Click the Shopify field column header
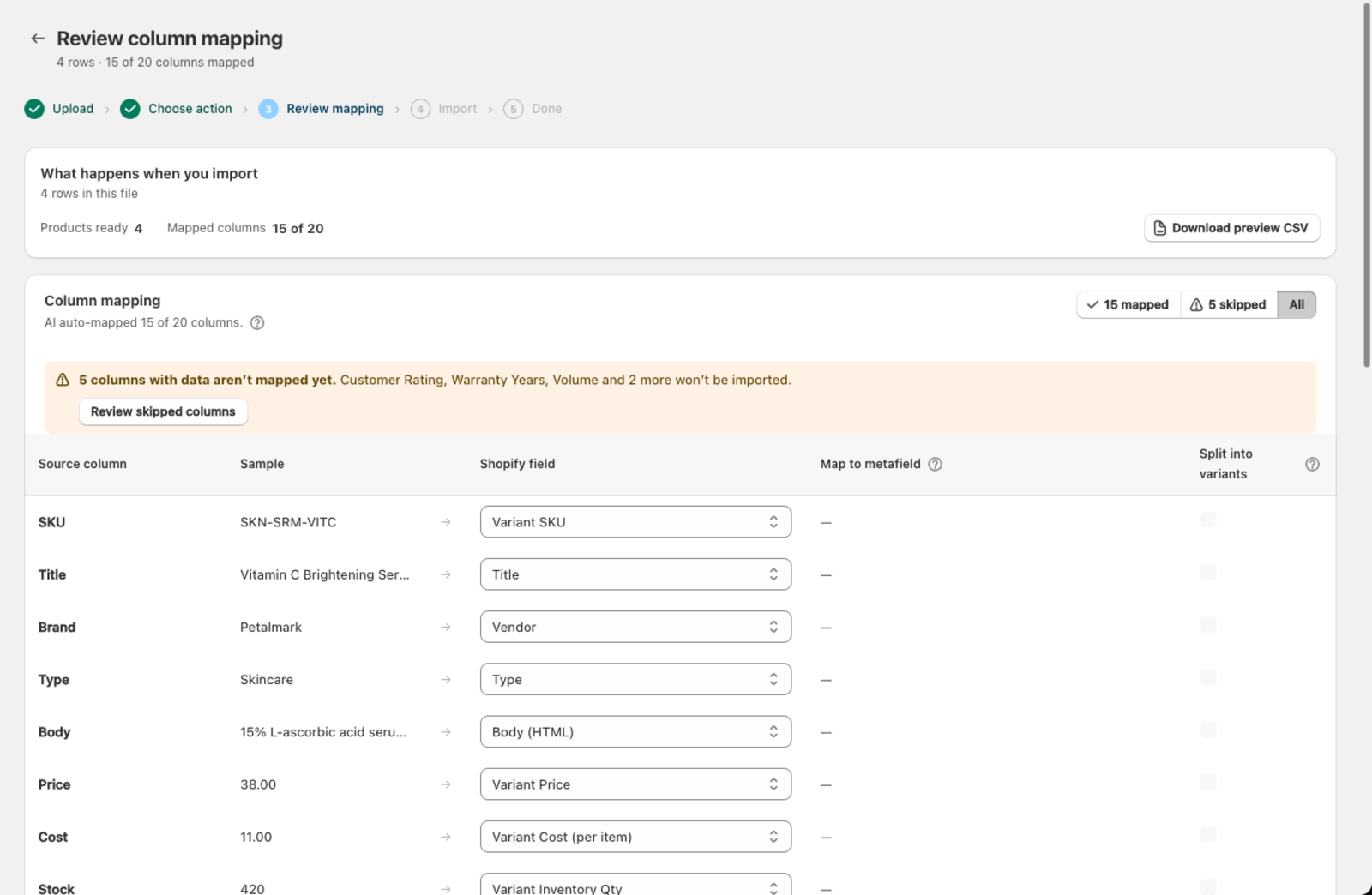 coord(517,464)
